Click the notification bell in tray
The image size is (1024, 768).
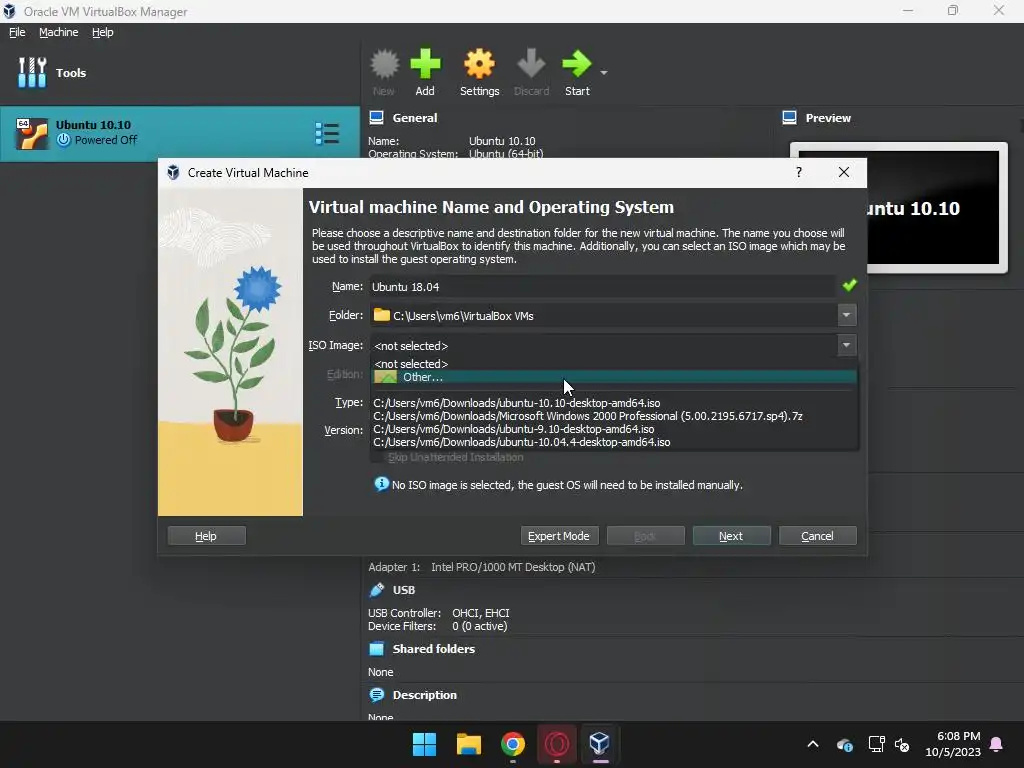click(997, 744)
